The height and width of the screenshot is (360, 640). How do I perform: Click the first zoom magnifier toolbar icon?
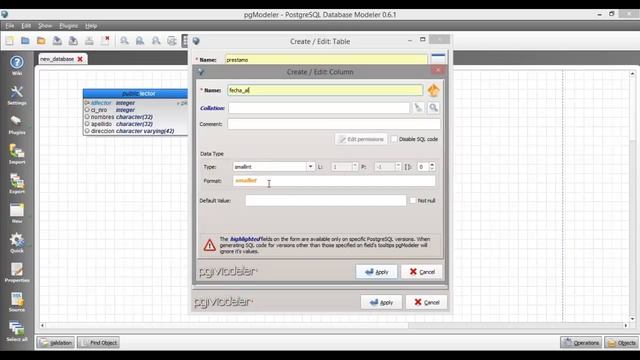pos(124,41)
